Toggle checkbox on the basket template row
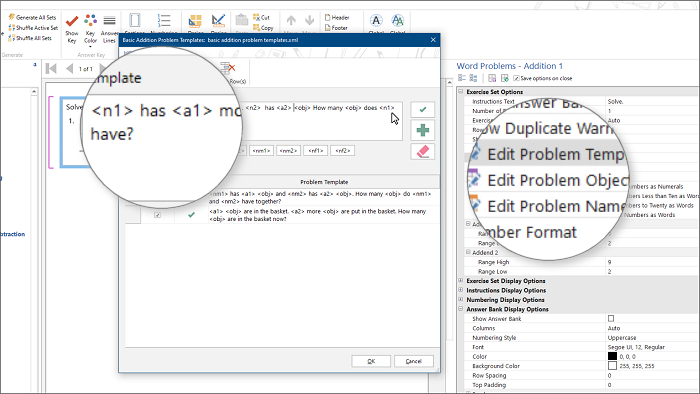Viewport: 700px width, 394px height. point(157,215)
